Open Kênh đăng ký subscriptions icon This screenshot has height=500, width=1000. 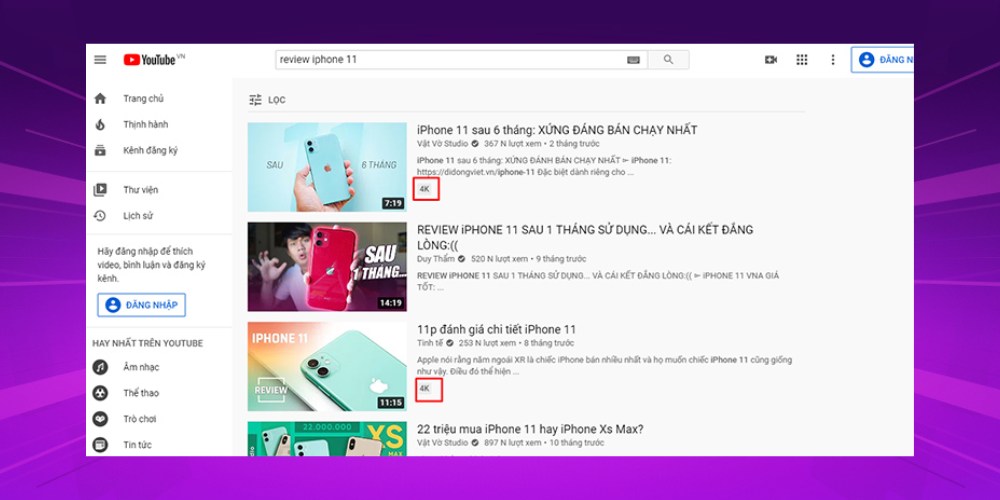pyautogui.click(x=100, y=151)
